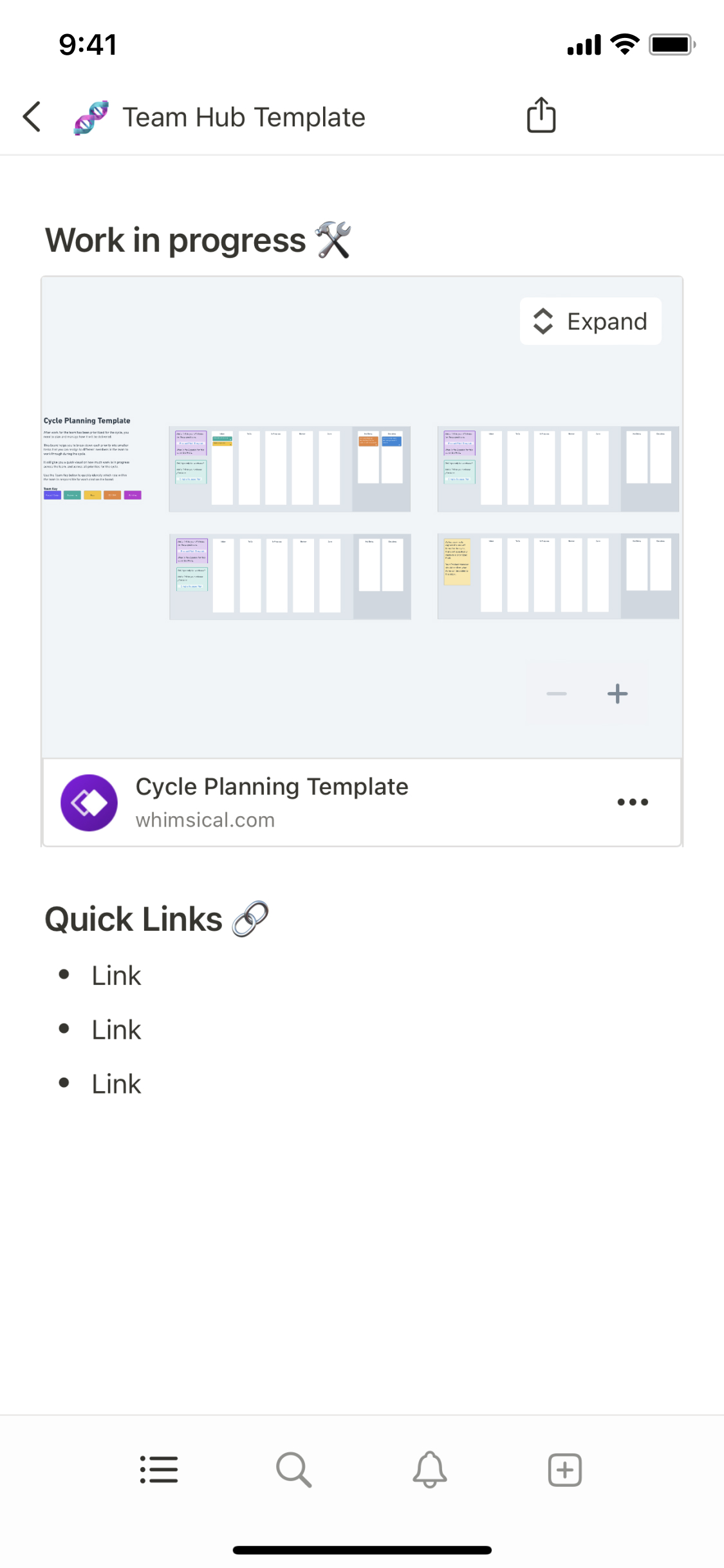724x1568 pixels.
Task: Expand the embedded Whimsical board
Action: pyautogui.click(x=590, y=321)
